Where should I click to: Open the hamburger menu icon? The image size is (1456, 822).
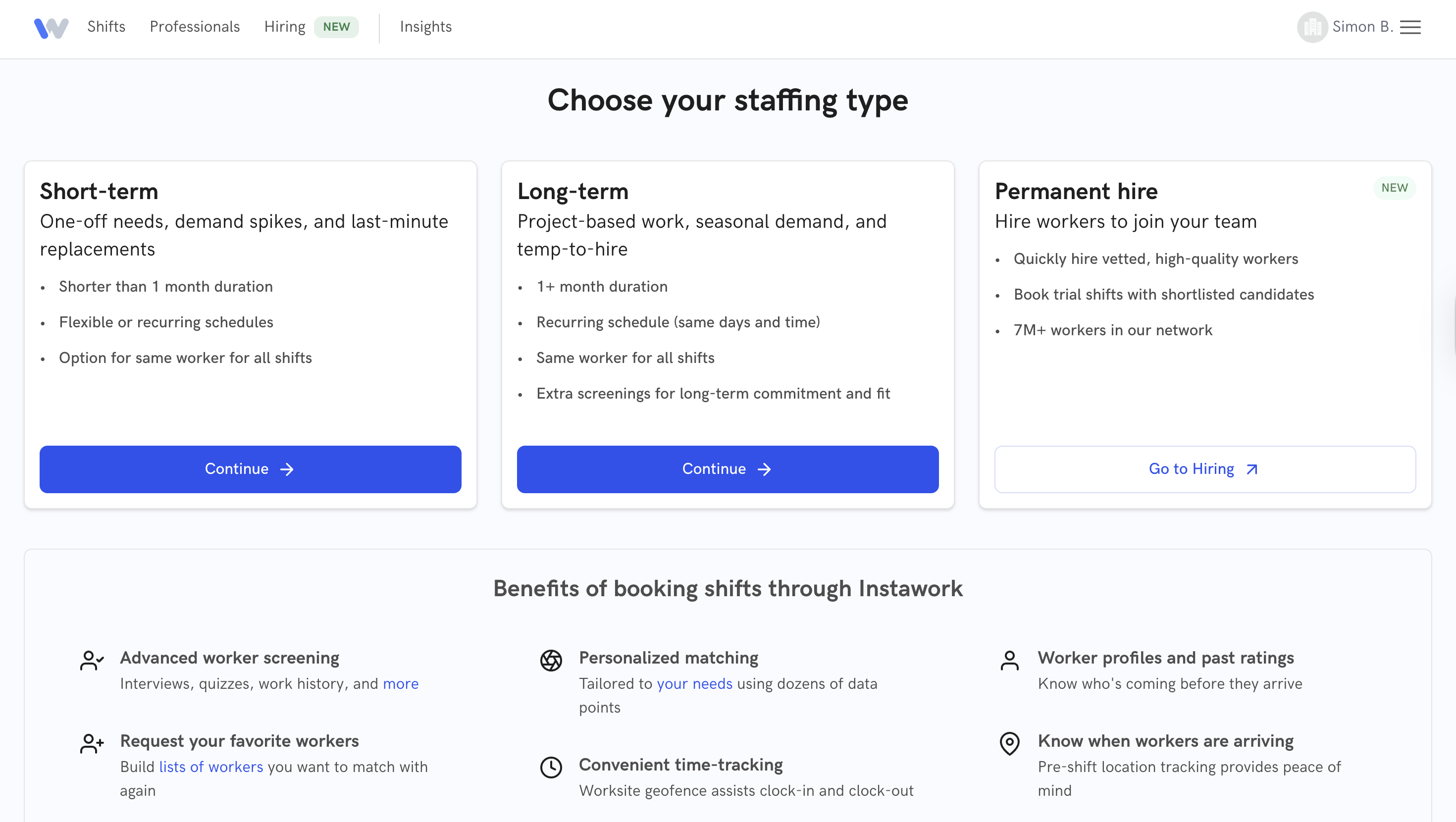pos(1410,27)
